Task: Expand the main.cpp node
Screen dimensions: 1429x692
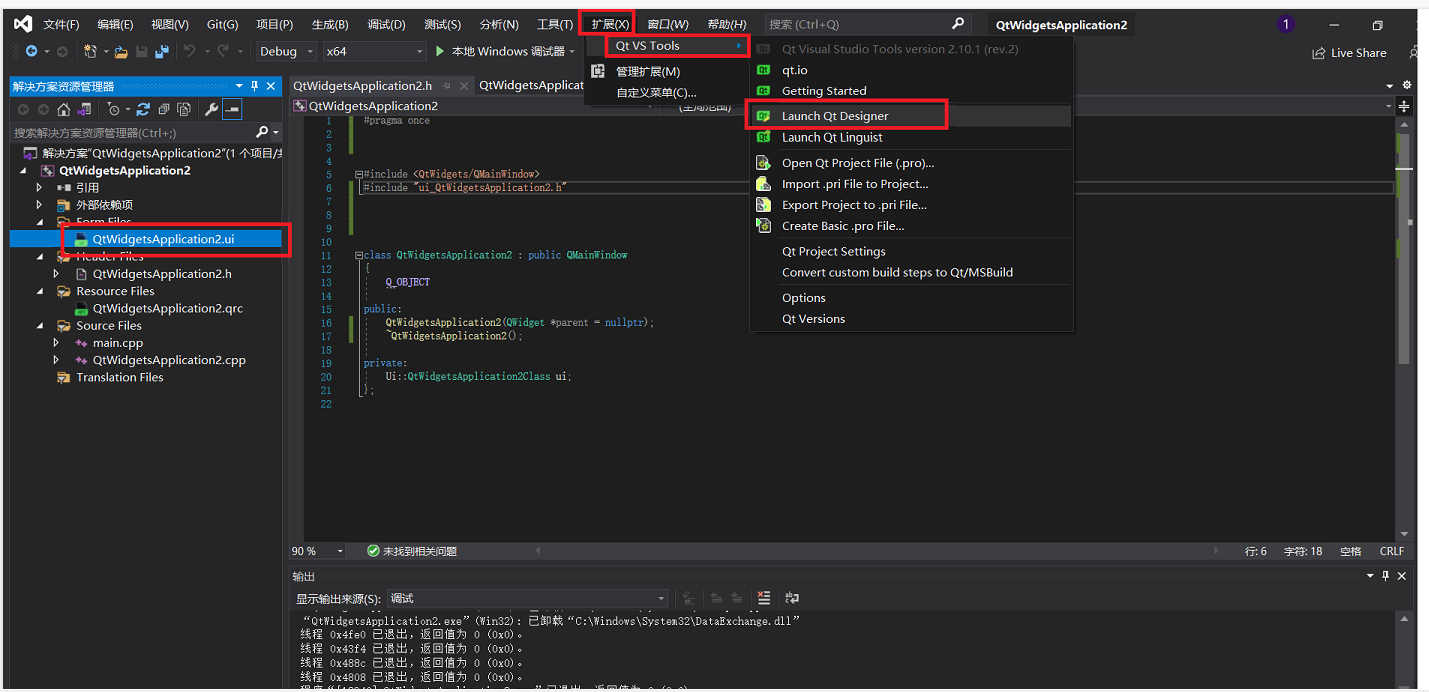Action: coord(57,343)
